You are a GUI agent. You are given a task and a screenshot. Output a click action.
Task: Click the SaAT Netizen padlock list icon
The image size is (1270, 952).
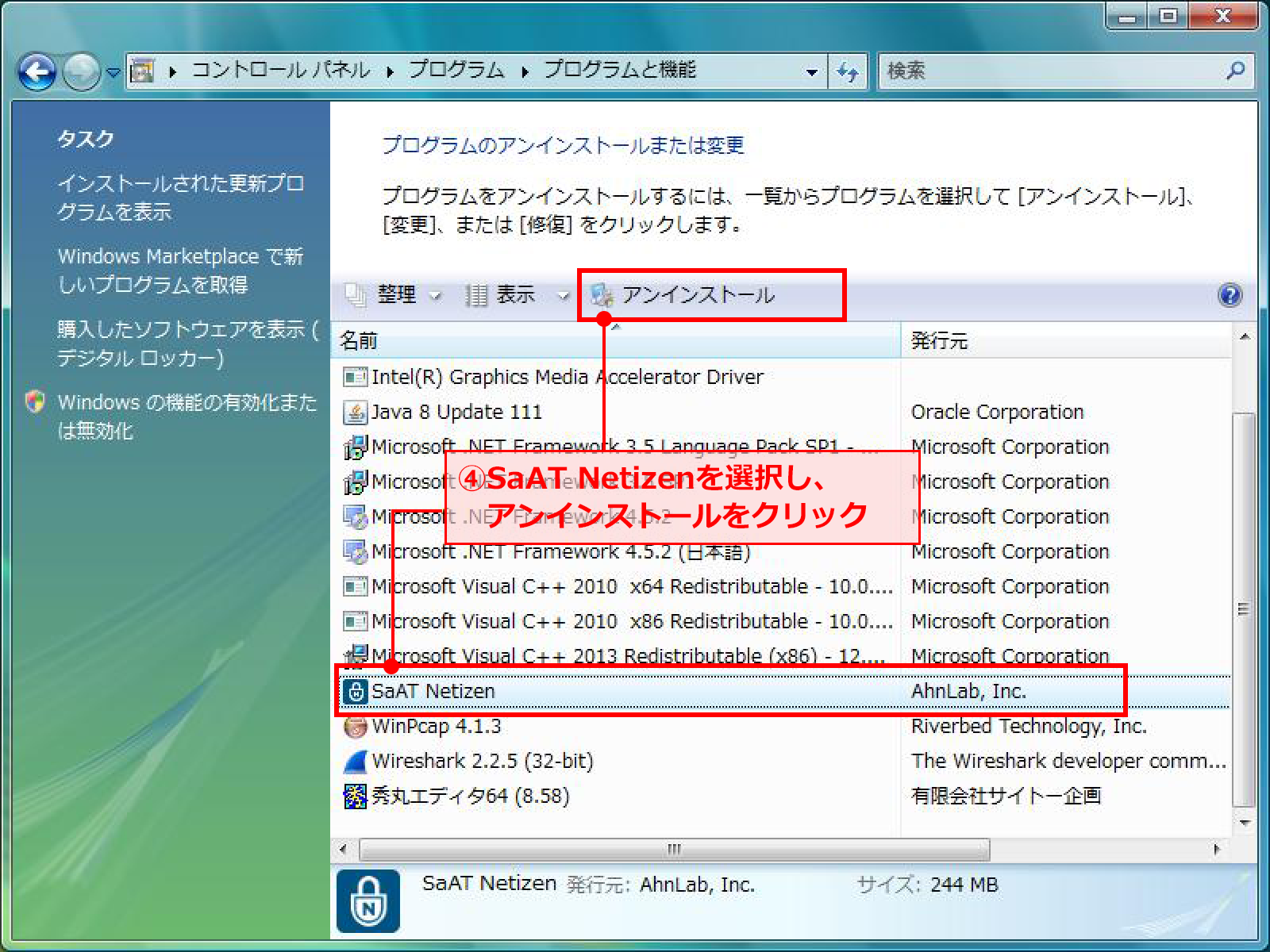pyautogui.click(x=356, y=691)
